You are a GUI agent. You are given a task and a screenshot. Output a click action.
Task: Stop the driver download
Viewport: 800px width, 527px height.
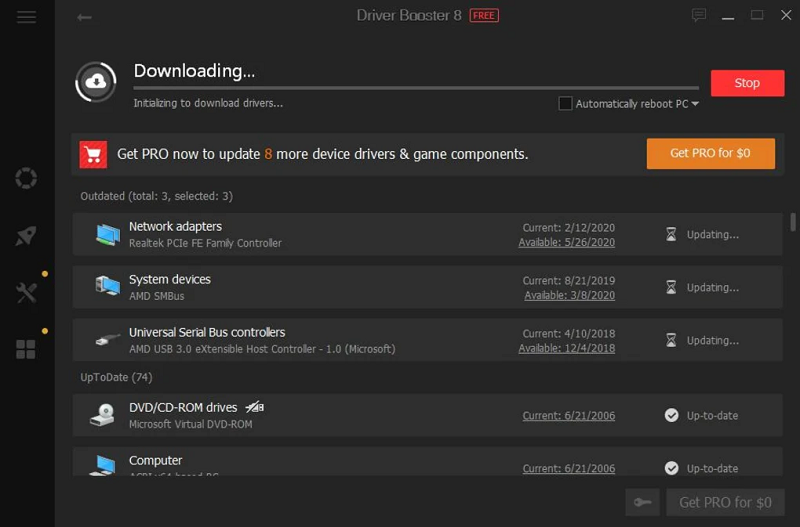[x=747, y=83]
